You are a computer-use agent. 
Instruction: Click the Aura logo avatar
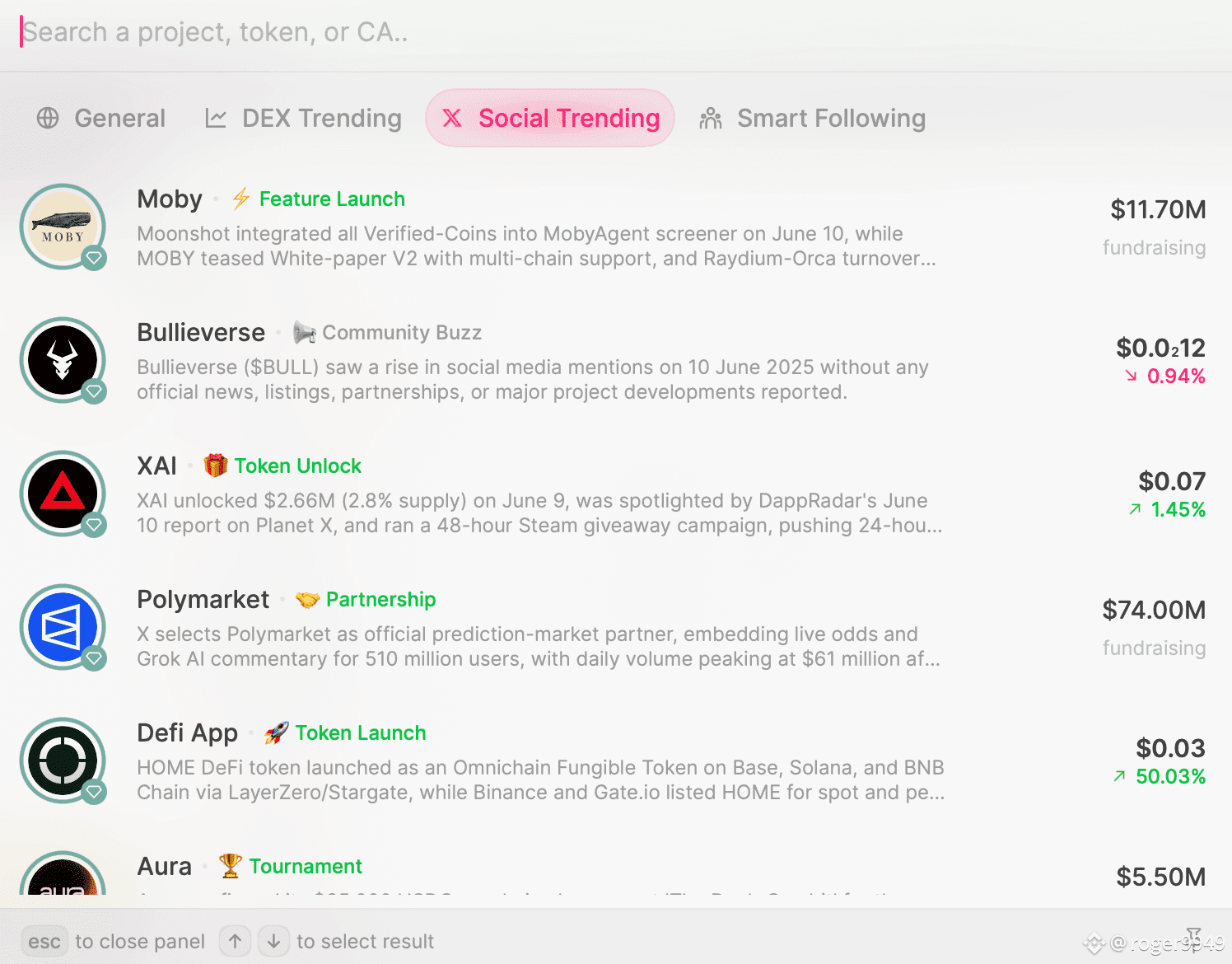tap(63, 873)
